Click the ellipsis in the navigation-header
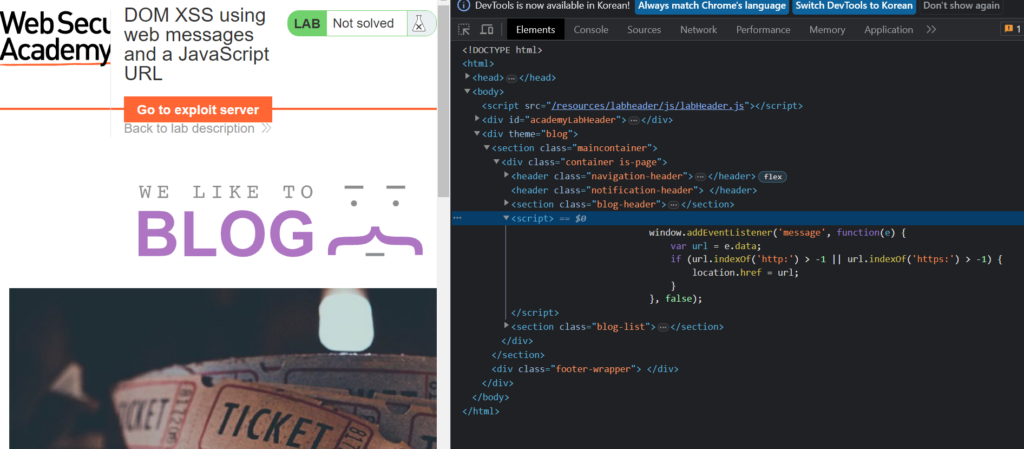1024x449 pixels. pos(700,177)
